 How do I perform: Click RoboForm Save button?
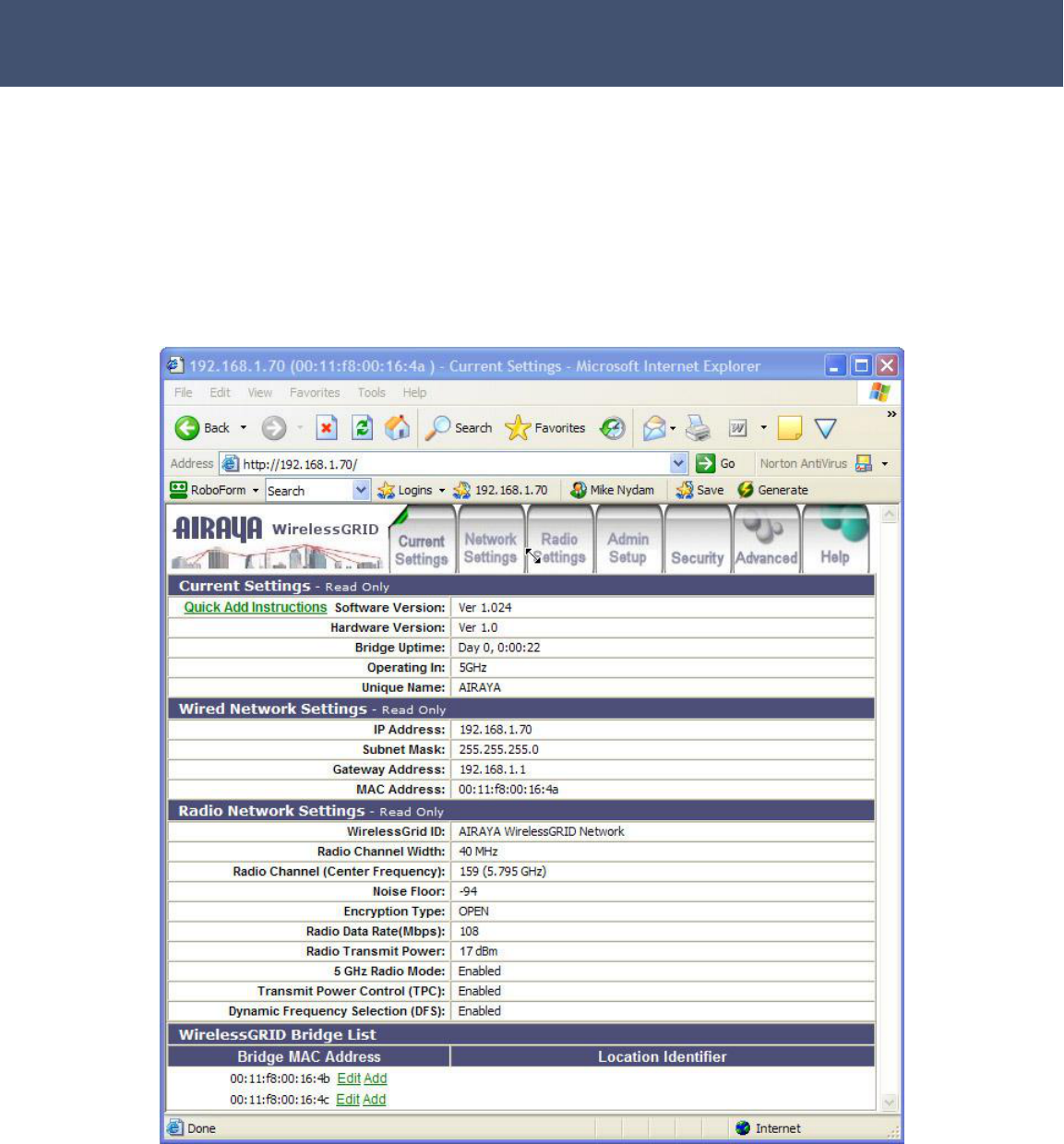pyautogui.click(x=699, y=491)
